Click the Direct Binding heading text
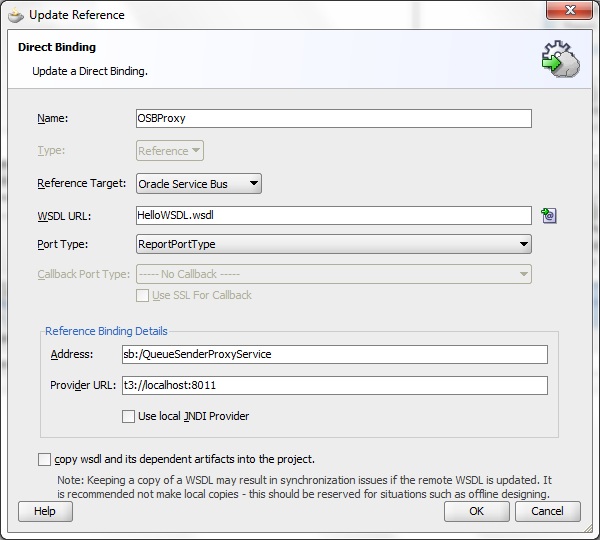The width and height of the screenshot is (600, 540). pyautogui.click(x=57, y=47)
